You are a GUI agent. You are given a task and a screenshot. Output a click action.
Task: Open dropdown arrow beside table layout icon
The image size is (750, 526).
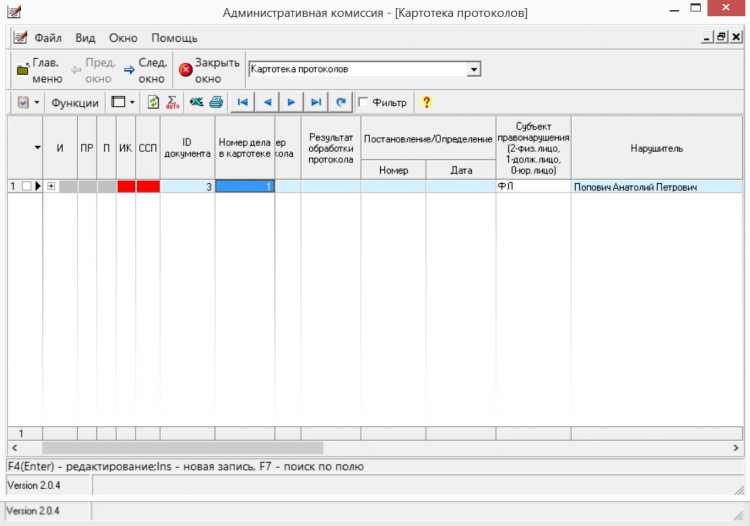pyautogui.click(x=132, y=102)
